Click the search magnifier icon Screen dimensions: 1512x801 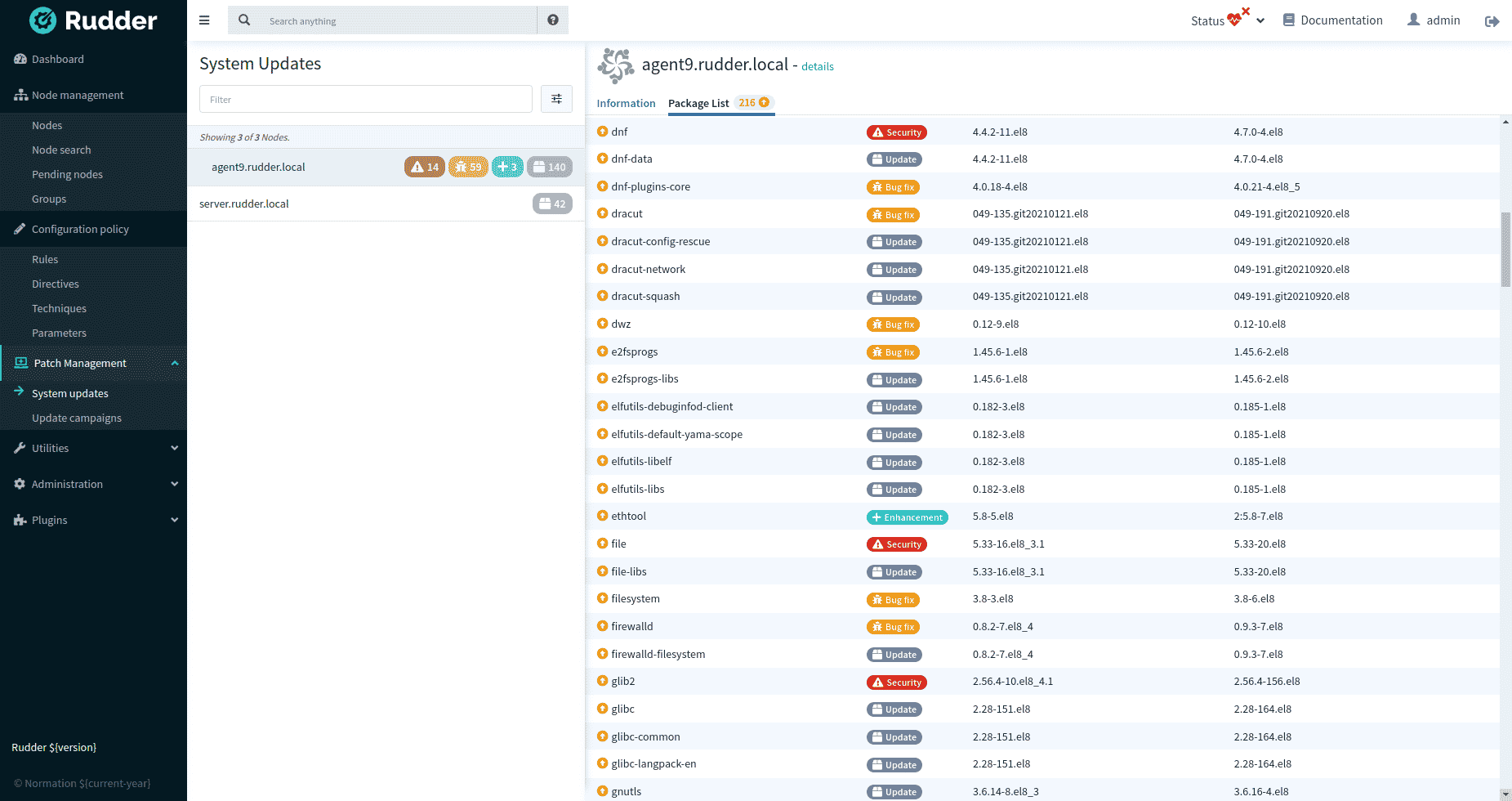(x=244, y=20)
